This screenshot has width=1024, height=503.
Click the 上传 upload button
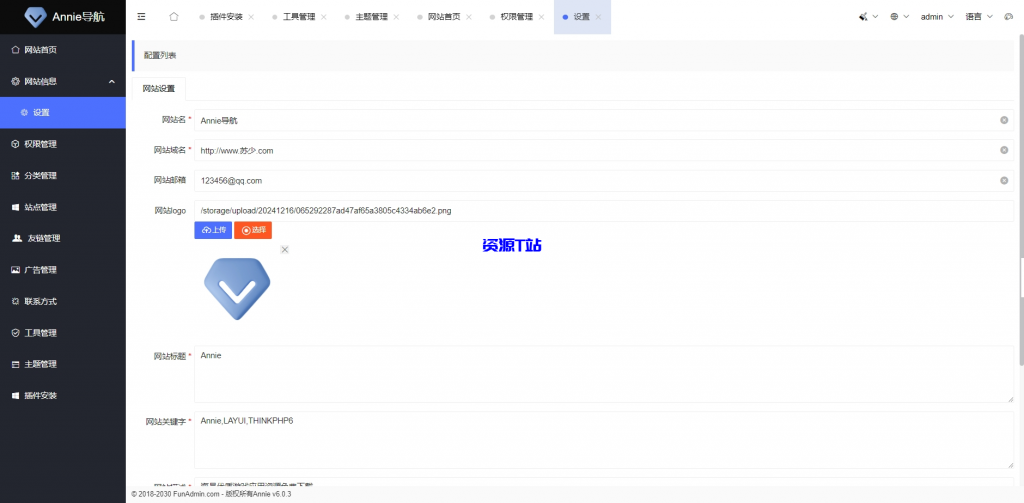tap(213, 230)
